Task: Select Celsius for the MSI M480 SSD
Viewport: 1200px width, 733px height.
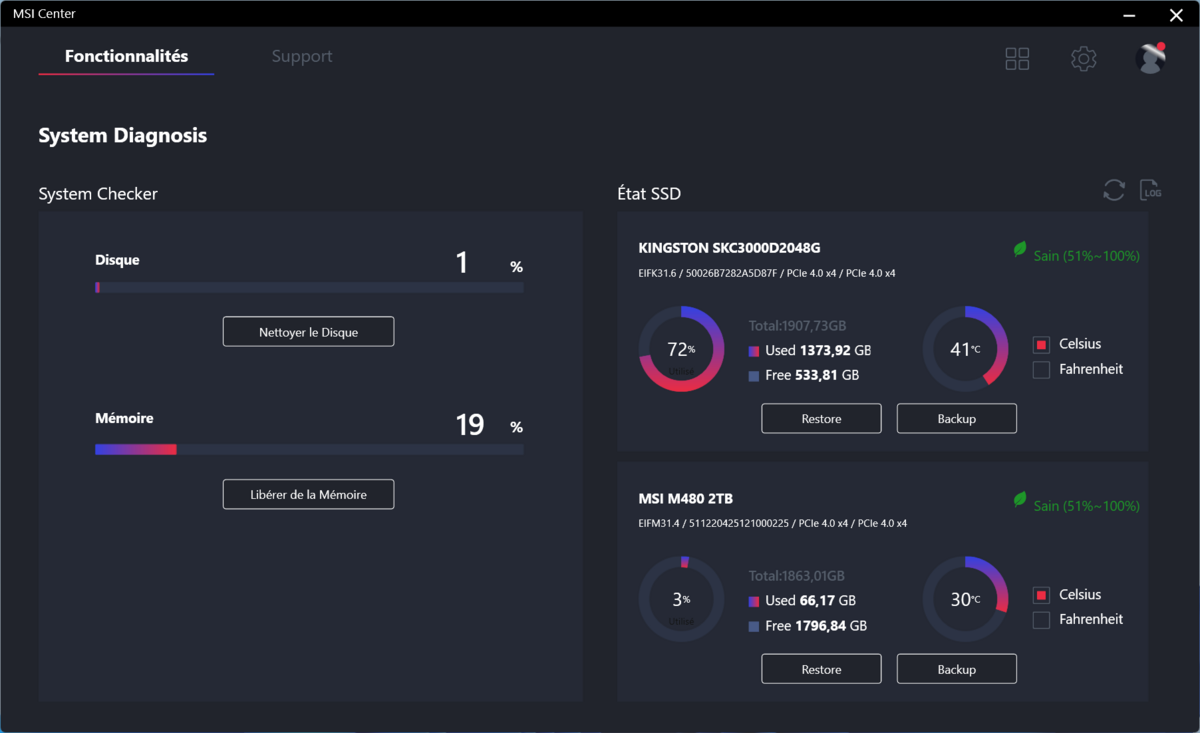Action: pyautogui.click(x=1041, y=596)
